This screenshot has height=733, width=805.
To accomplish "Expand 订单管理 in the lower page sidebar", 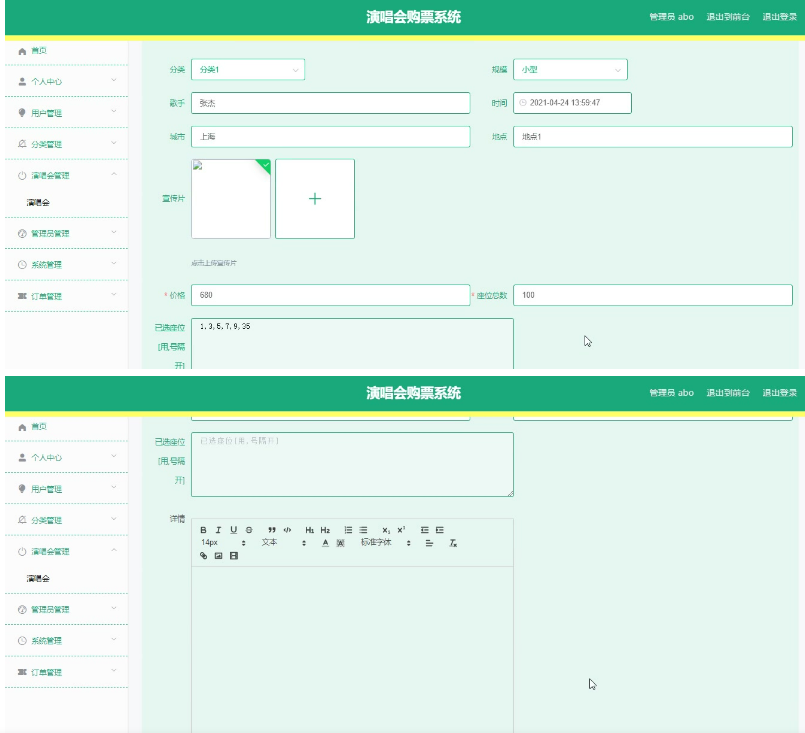I will tap(66, 671).
